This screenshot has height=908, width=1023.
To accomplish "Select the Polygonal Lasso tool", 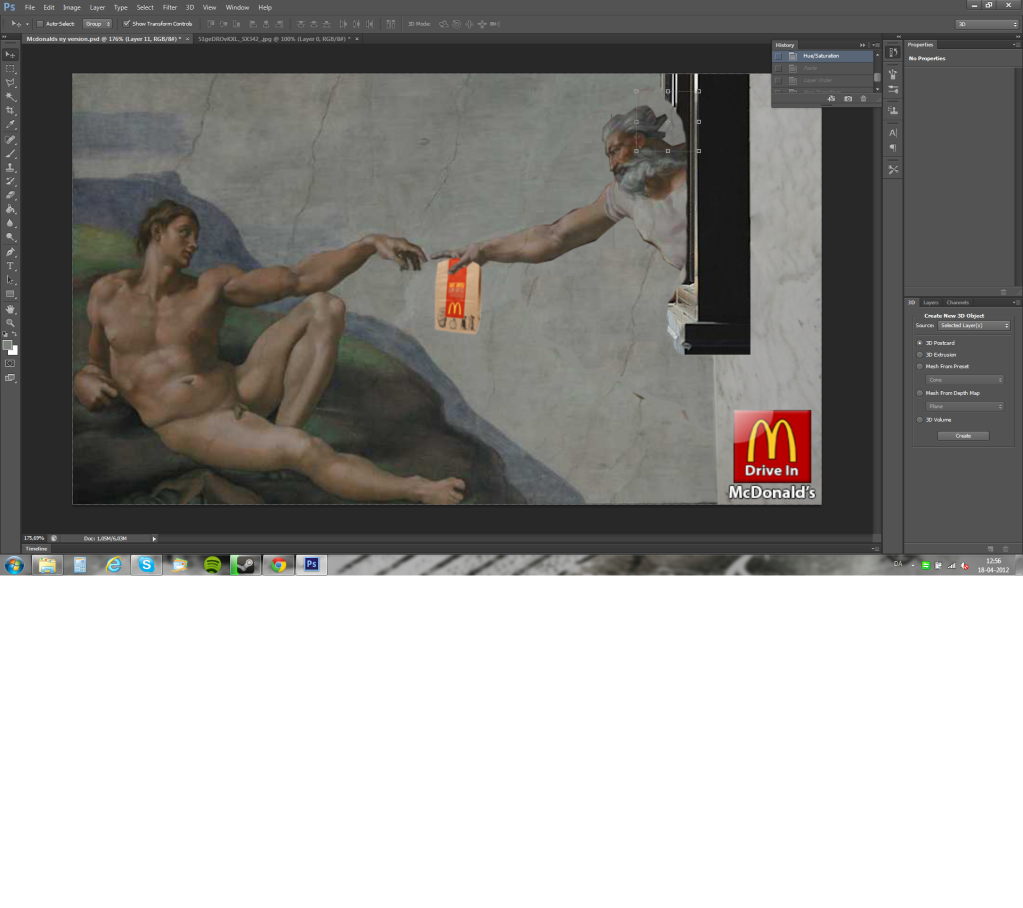I will click(x=10, y=83).
